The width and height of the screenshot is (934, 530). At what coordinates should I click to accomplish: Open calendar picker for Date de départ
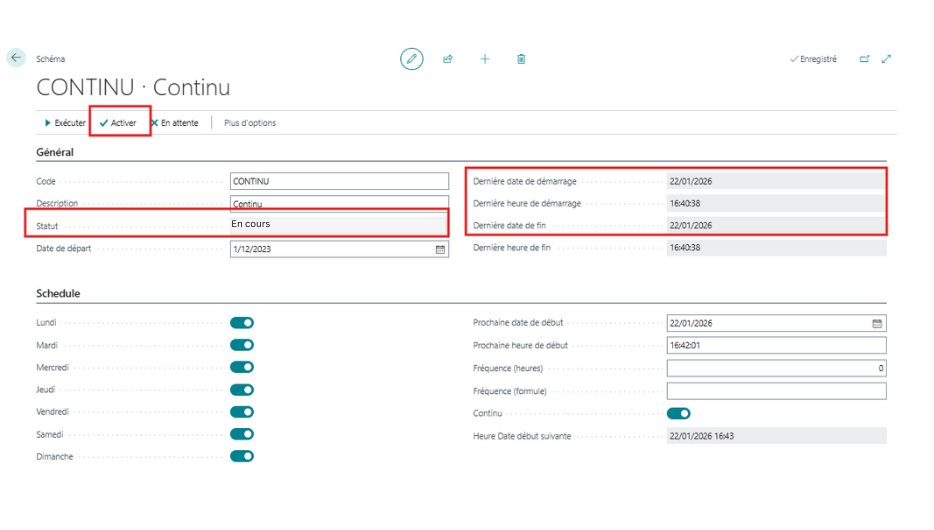pyautogui.click(x=440, y=249)
